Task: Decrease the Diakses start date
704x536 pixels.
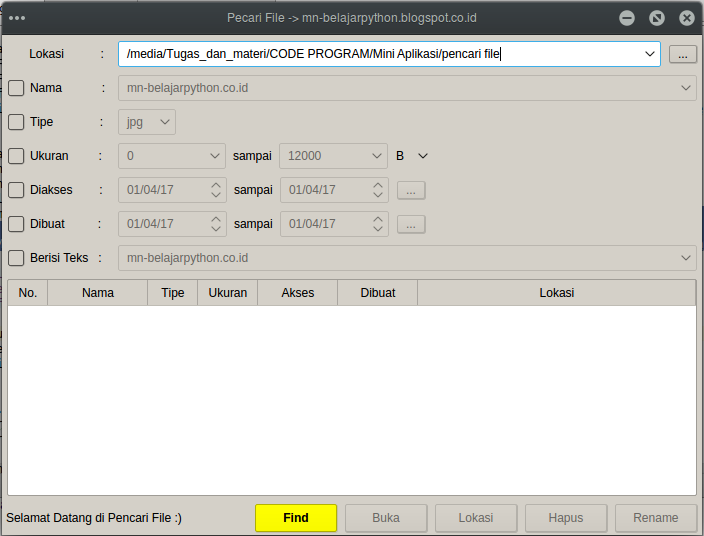Action: [216, 195]
